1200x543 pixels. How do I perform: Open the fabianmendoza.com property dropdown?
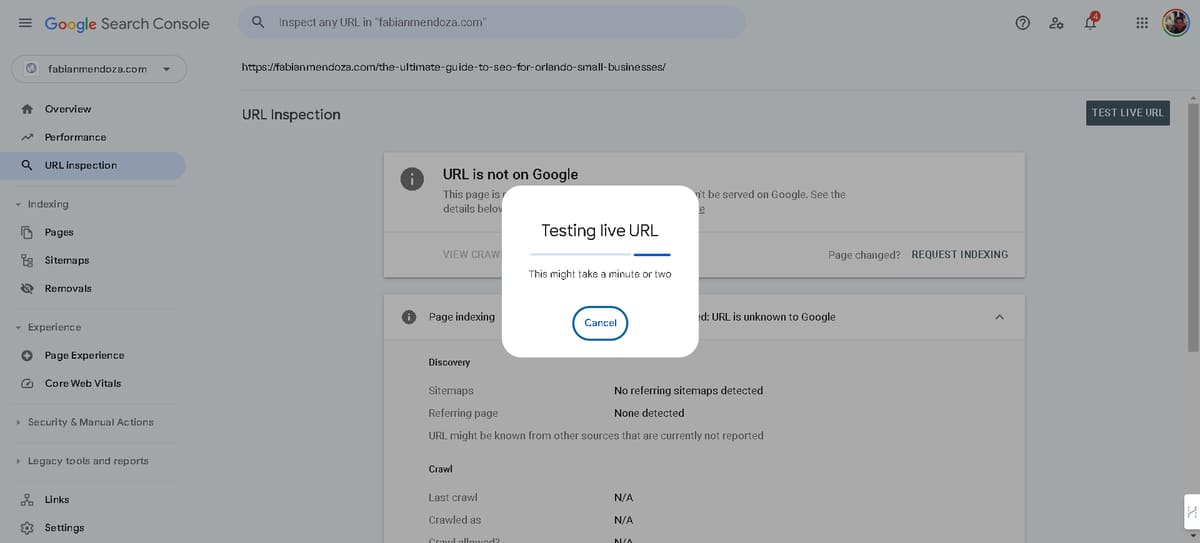(99, 69)
